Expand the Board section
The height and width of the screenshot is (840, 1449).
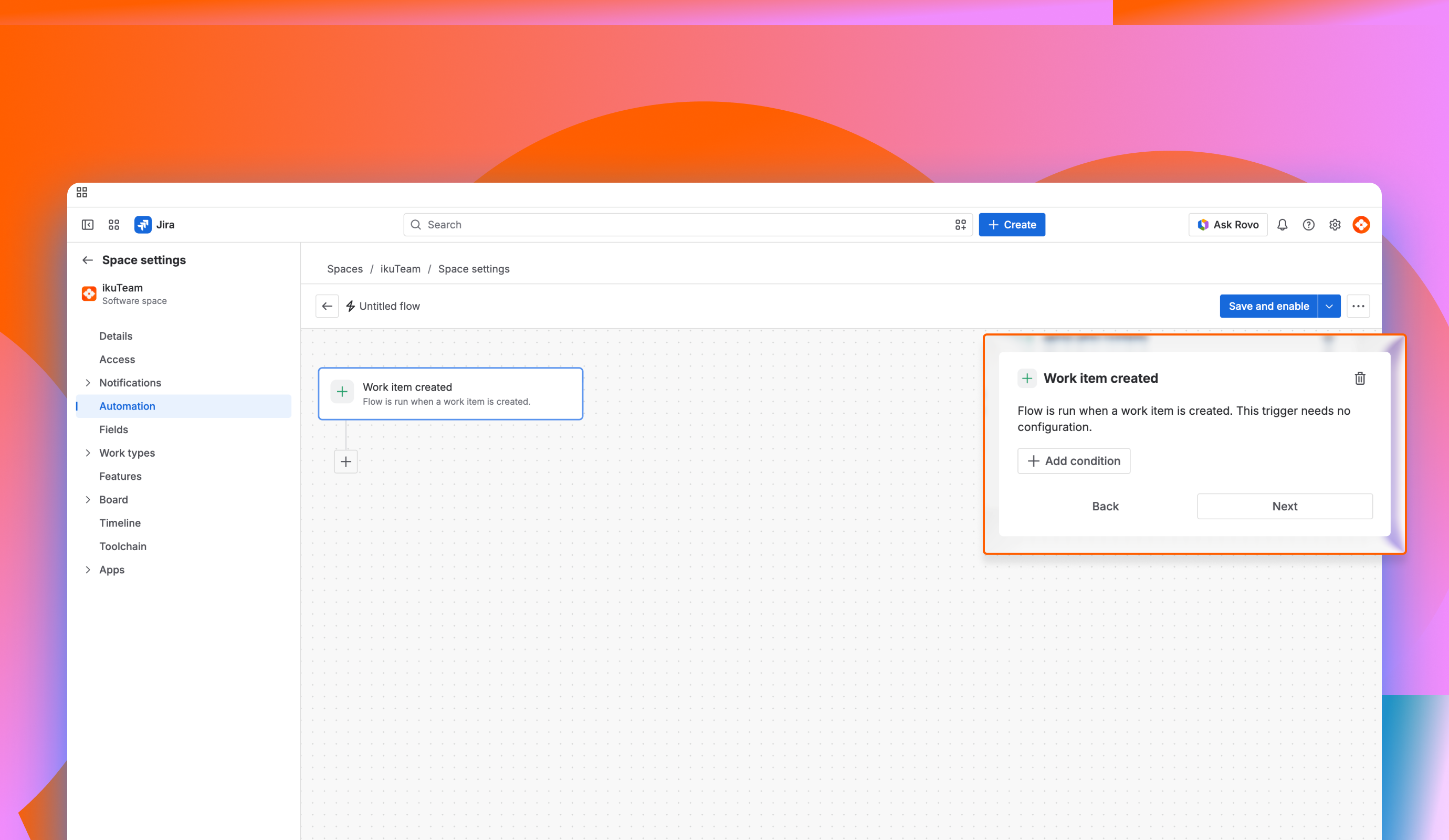(x=88, y=500)
